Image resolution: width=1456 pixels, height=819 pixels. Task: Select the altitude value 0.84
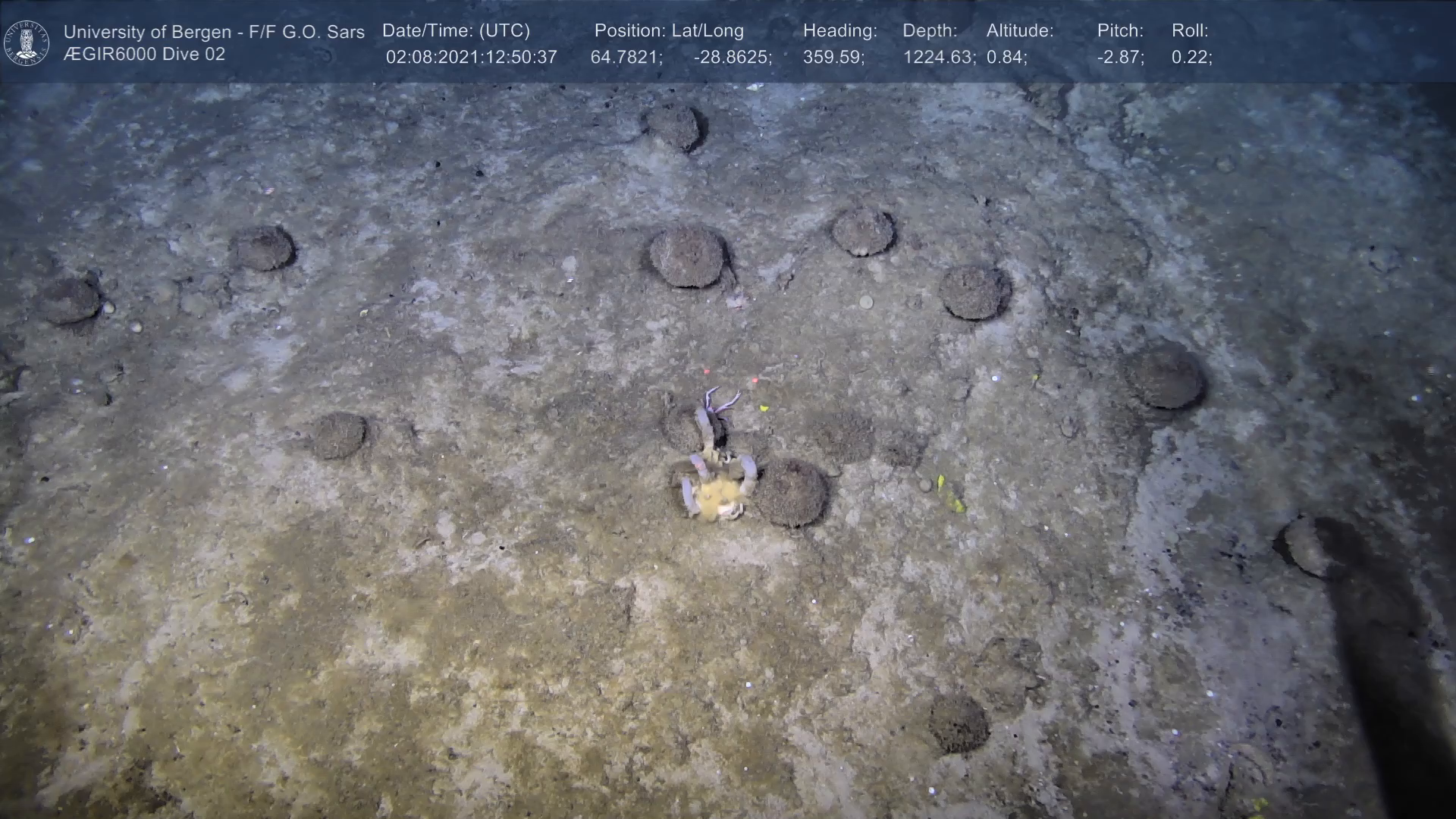click(1006, 58)
